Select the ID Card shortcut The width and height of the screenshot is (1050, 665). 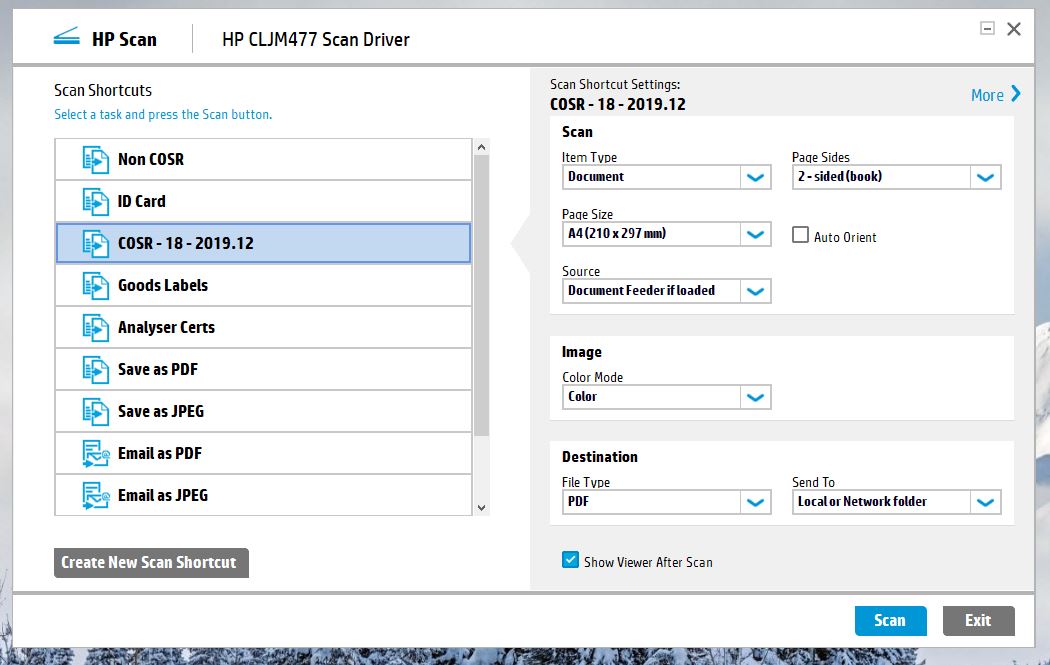point(263,202)
